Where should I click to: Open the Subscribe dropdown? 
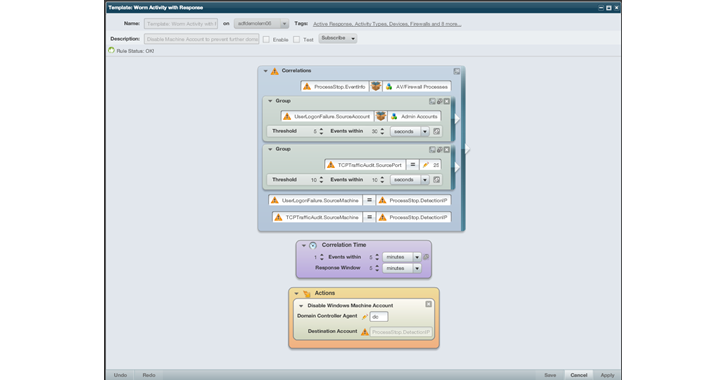(338, 39)
